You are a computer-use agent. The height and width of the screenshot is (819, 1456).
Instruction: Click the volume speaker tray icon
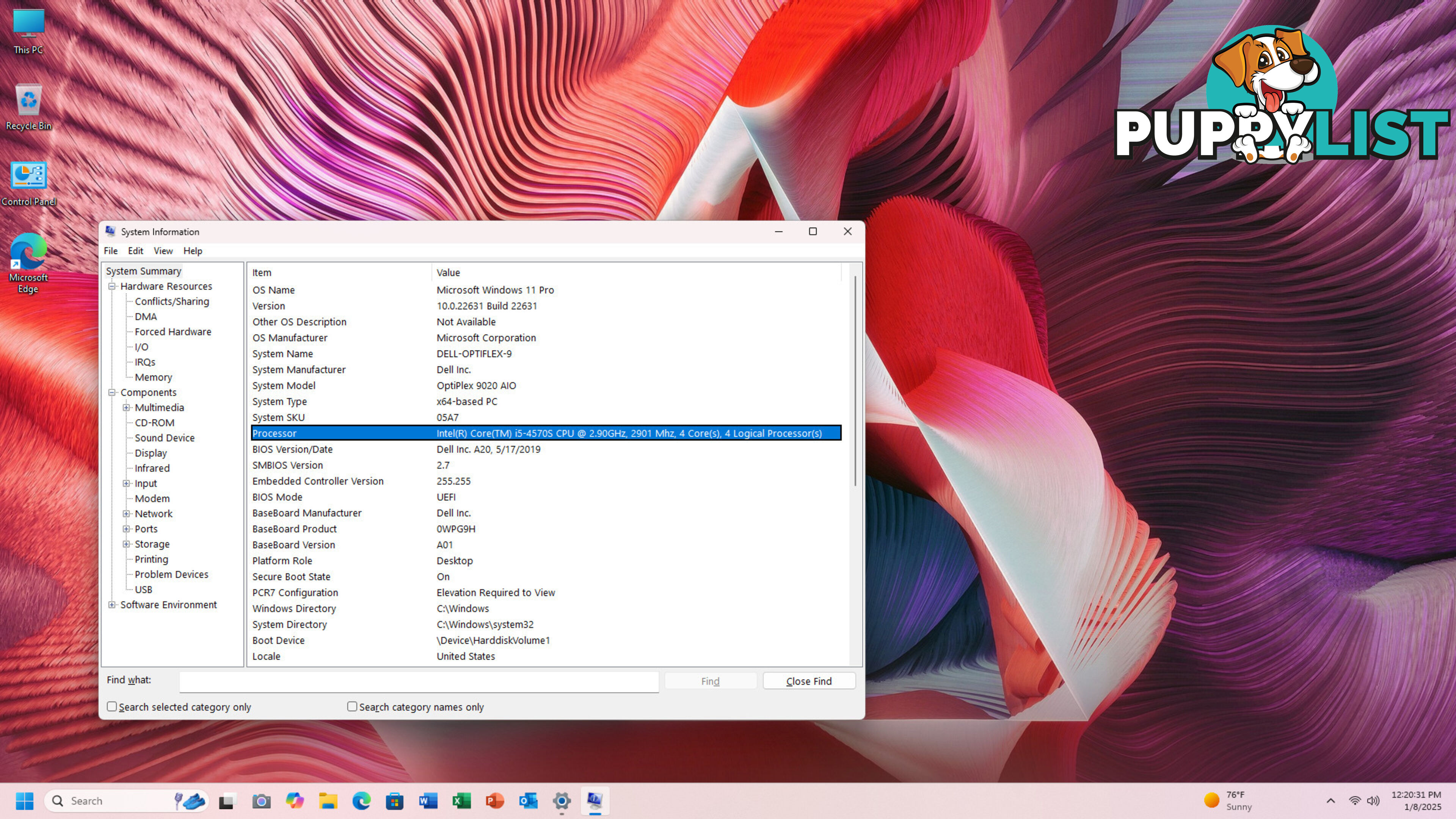(1373, 800)
